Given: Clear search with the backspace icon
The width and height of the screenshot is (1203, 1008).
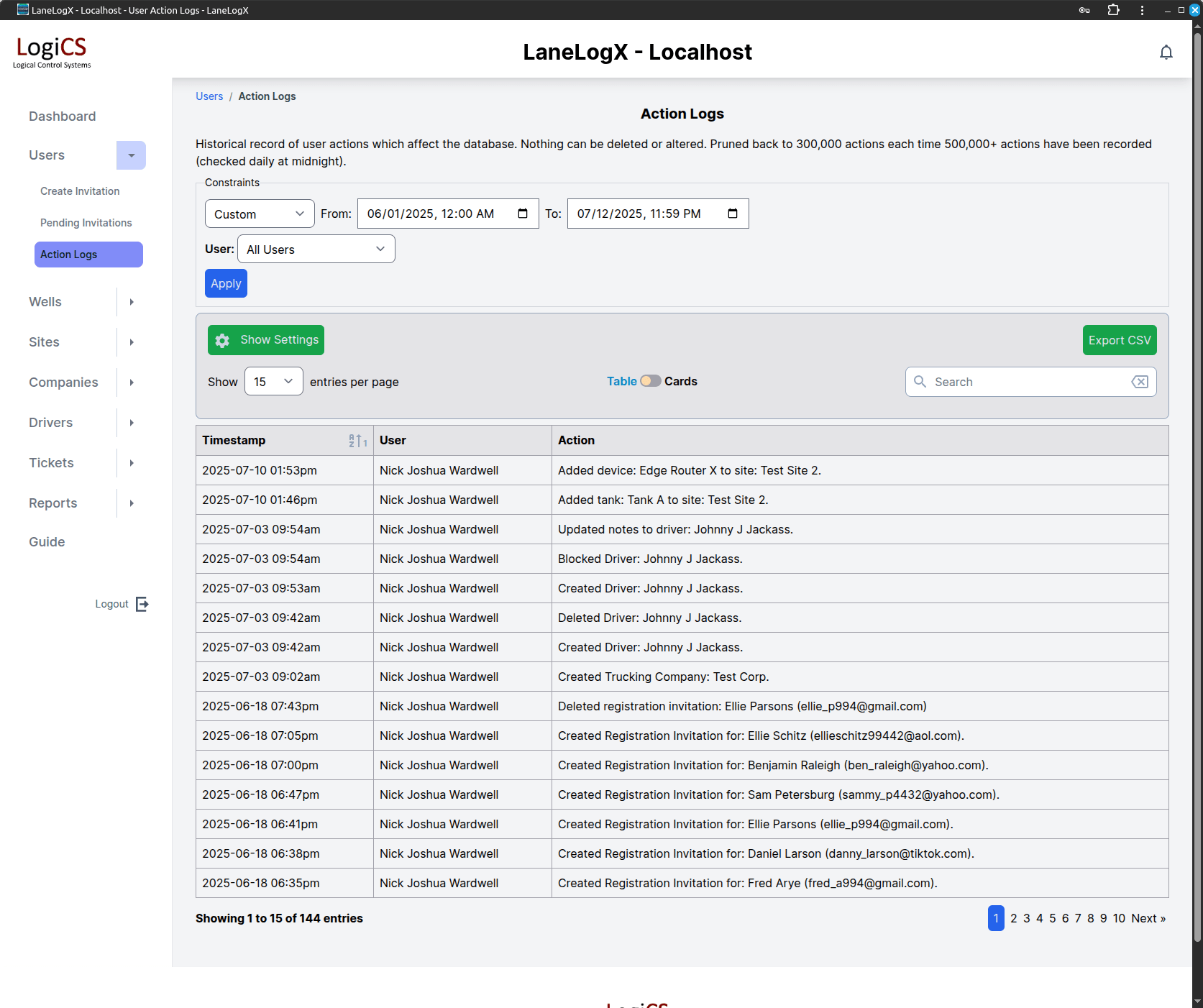Looking at the screenshot, I should click(1140, 382).
